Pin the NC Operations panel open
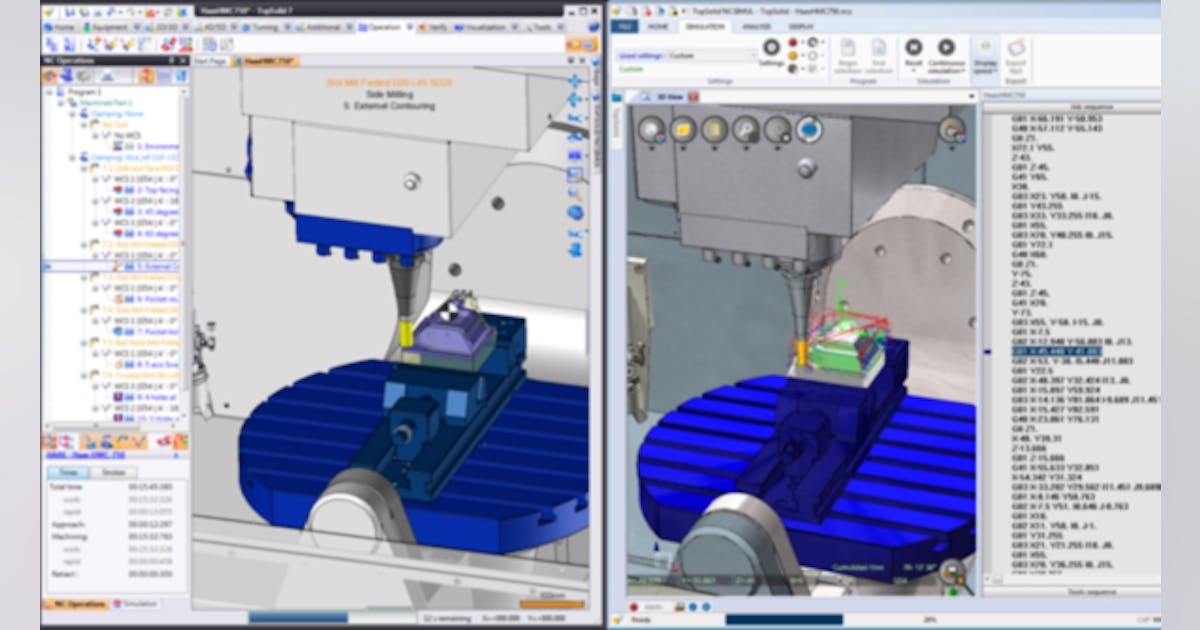 tap(172, 59)
